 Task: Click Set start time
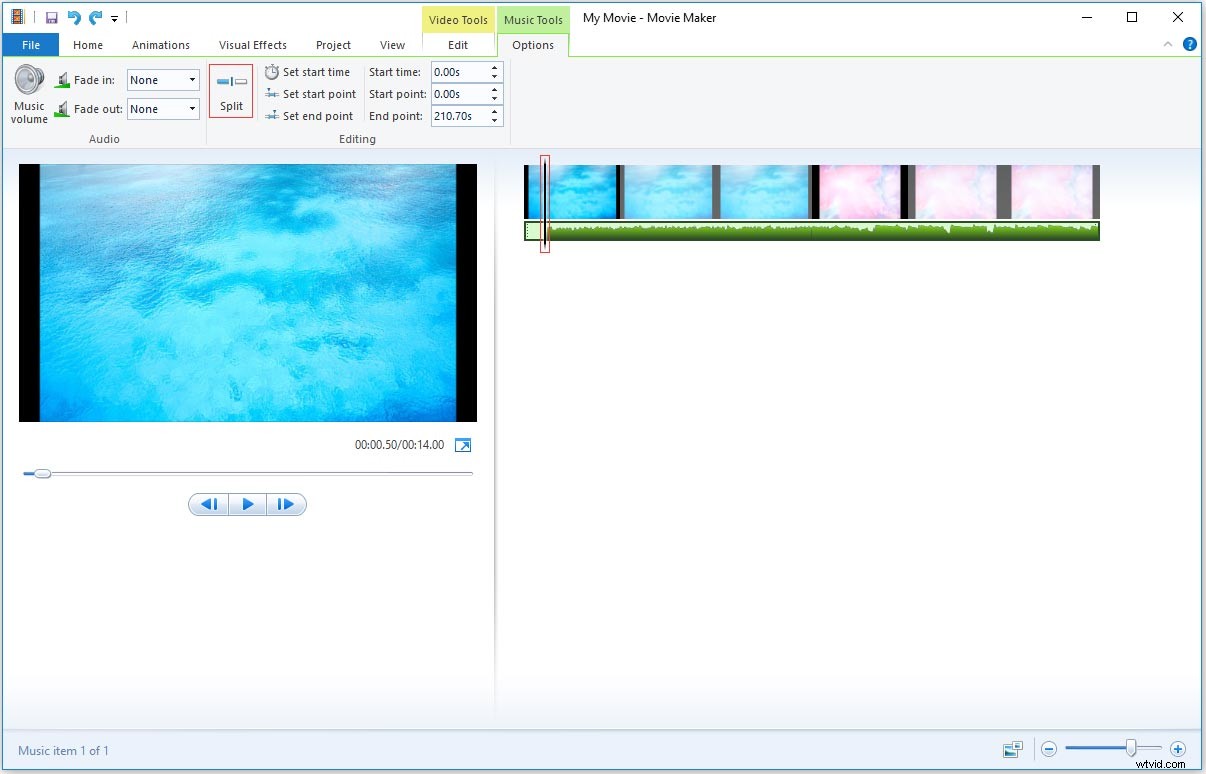[x=309, y=71]
